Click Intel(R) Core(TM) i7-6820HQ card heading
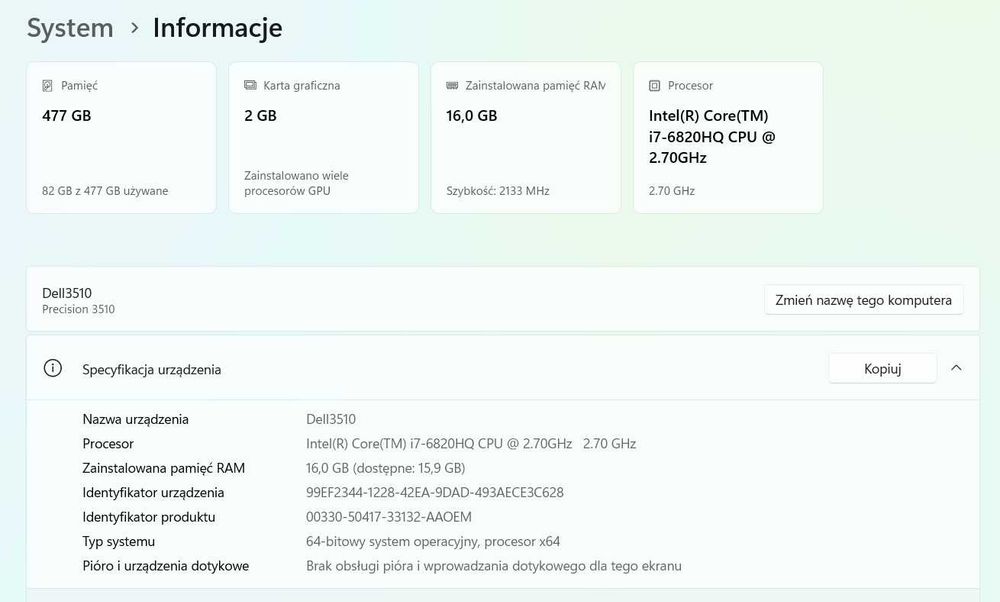1000x602 pixels. pos(712,136)
